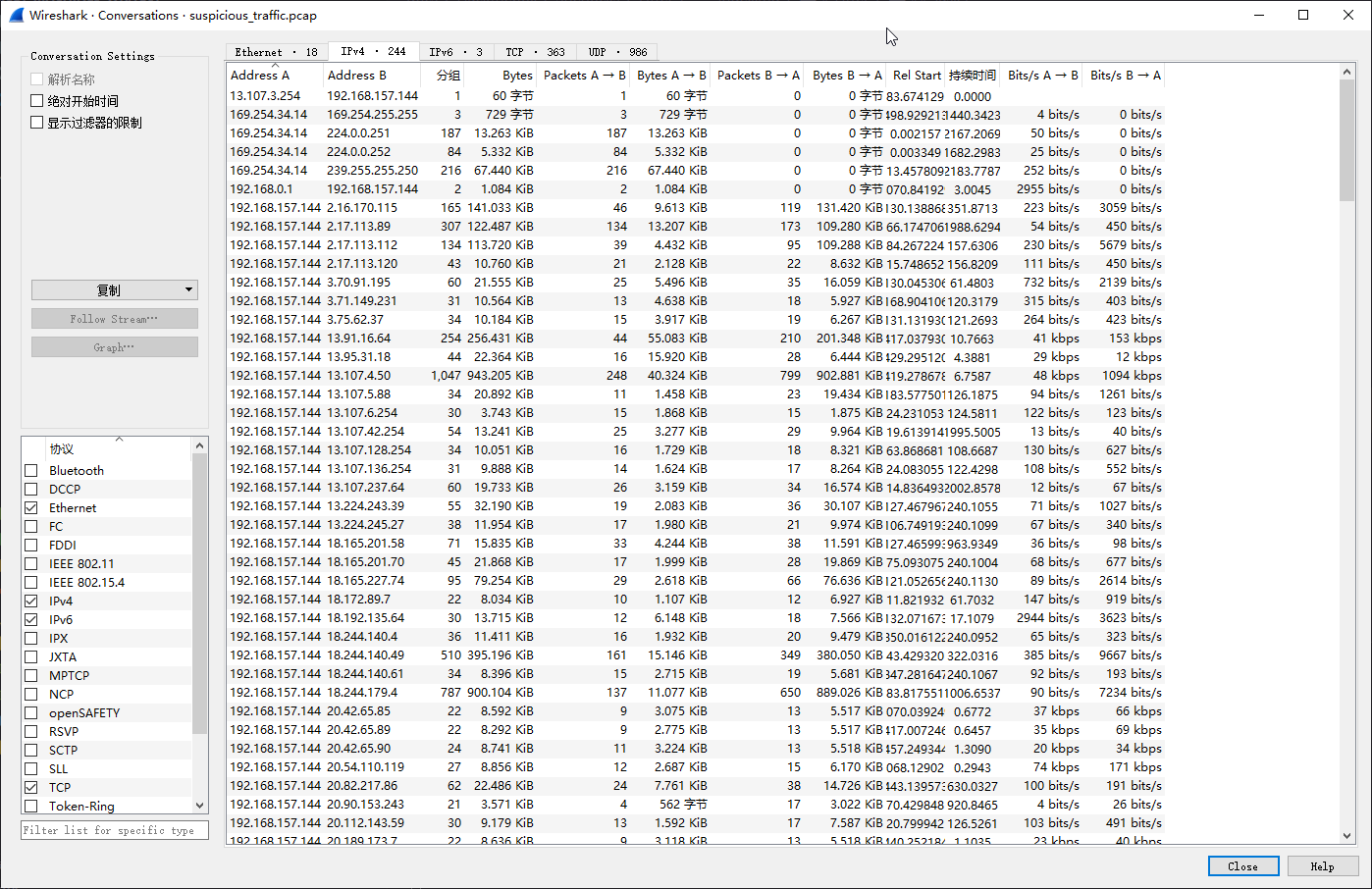Click the Follow Stream button
This screenshot has width=1372, height=889.
[x=115, y=319]
